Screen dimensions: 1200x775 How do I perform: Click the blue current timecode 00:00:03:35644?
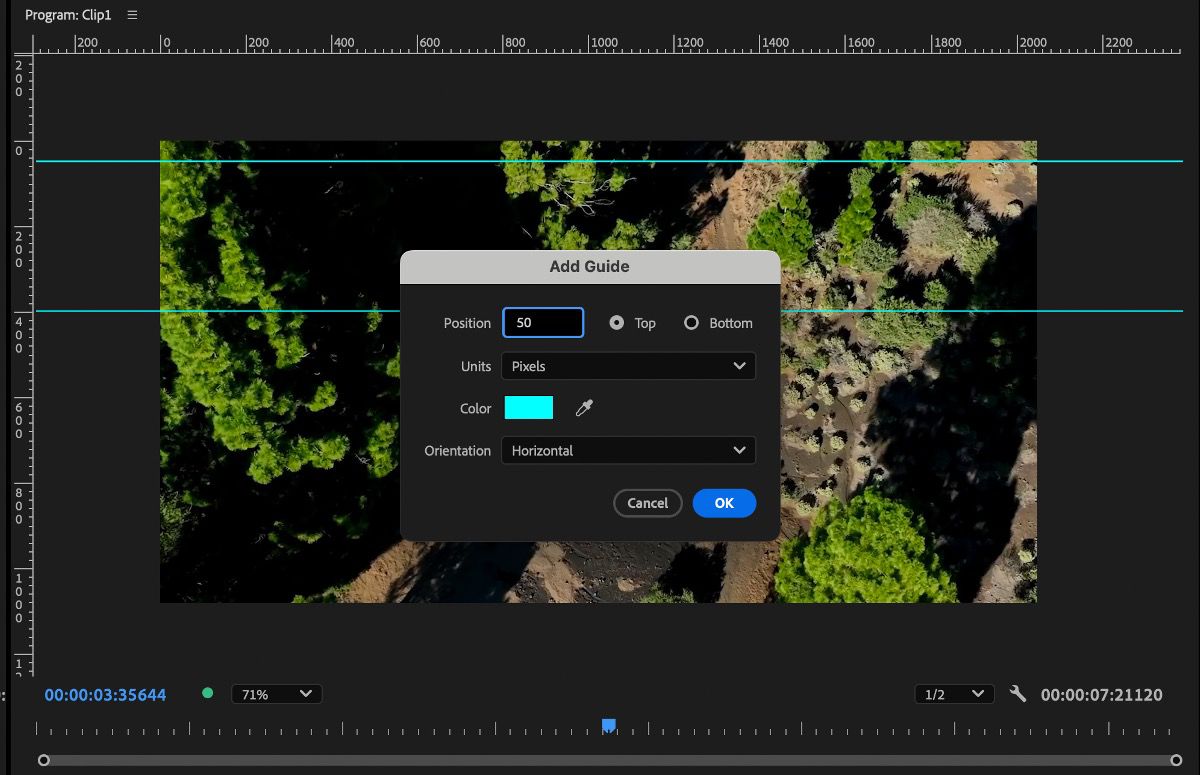pos(105,694)
